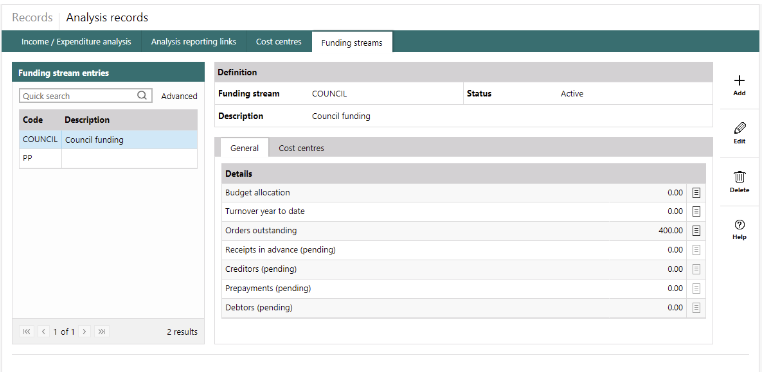Go to next page of results
The width and height of the screenshot is (763, 375).
85,331
